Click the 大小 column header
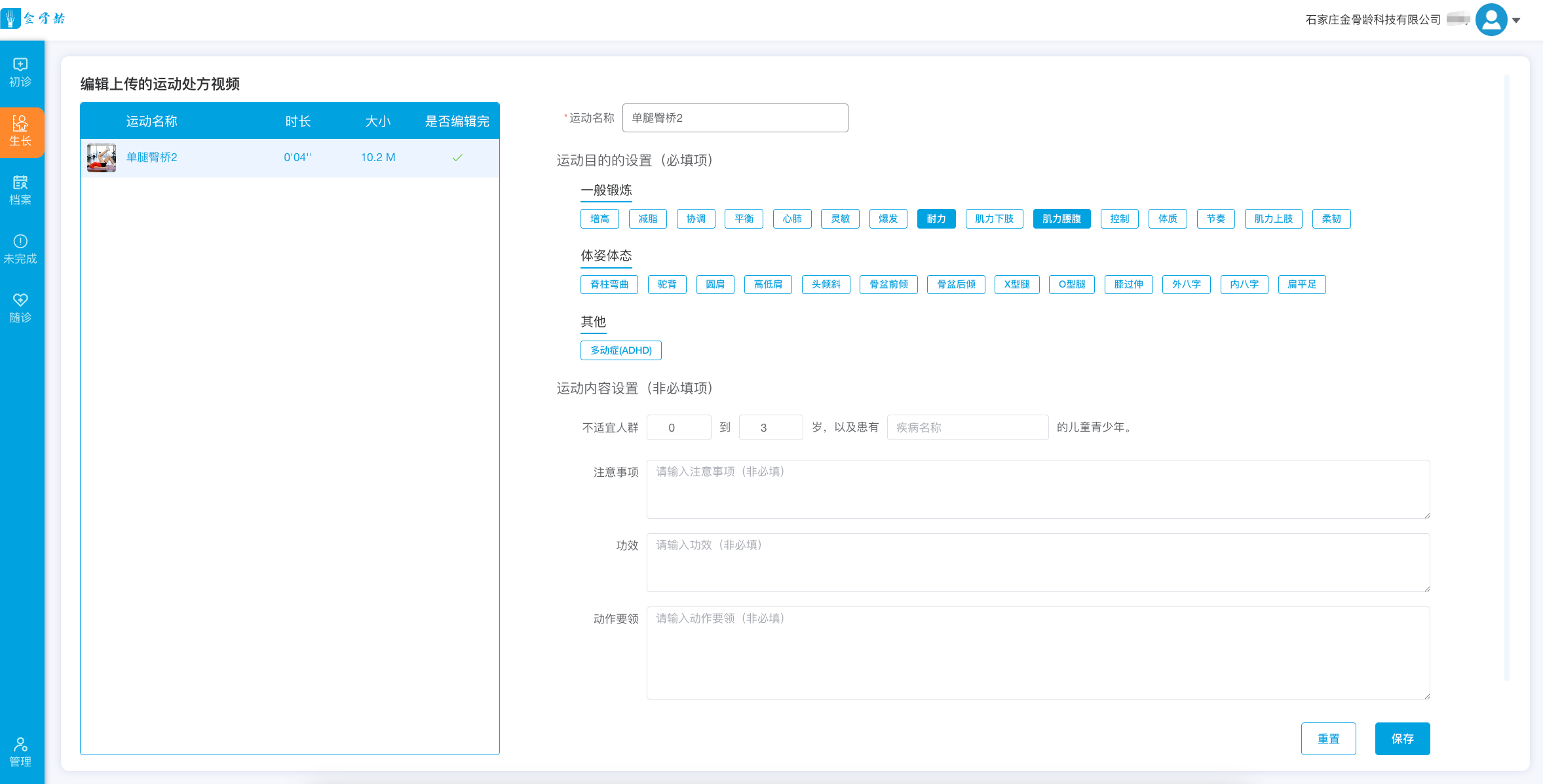Image resolution: width=1543 pixels, height=784 pixels. [x=378, y=121]
